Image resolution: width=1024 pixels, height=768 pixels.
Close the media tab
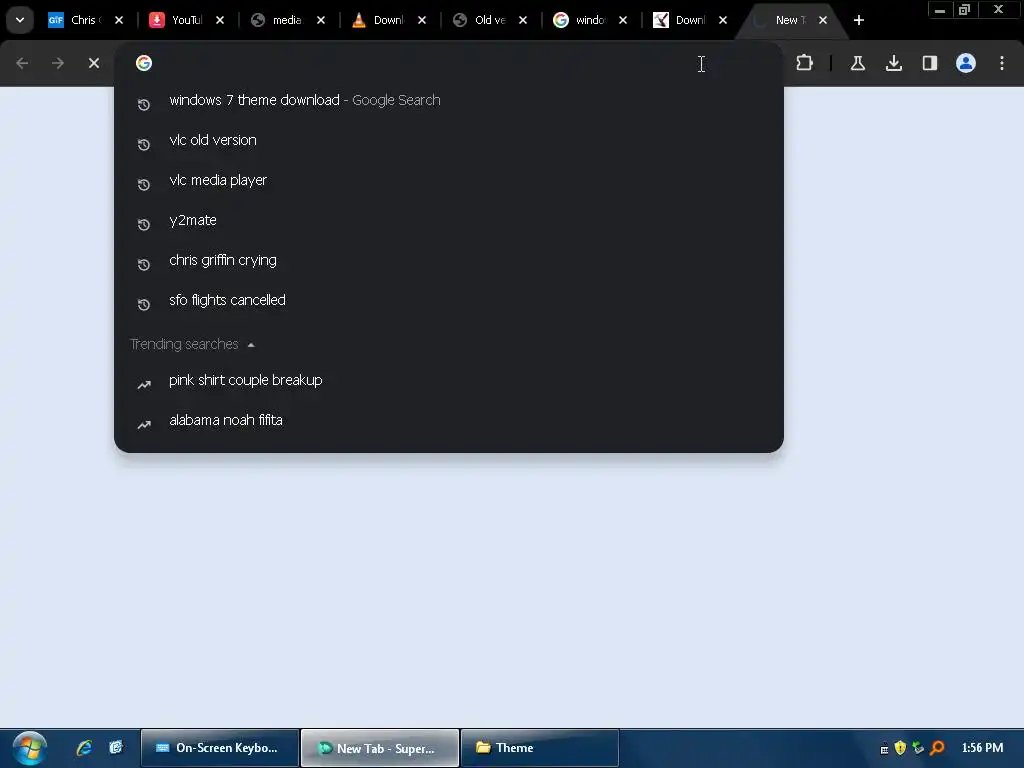(x=321, y=20)
